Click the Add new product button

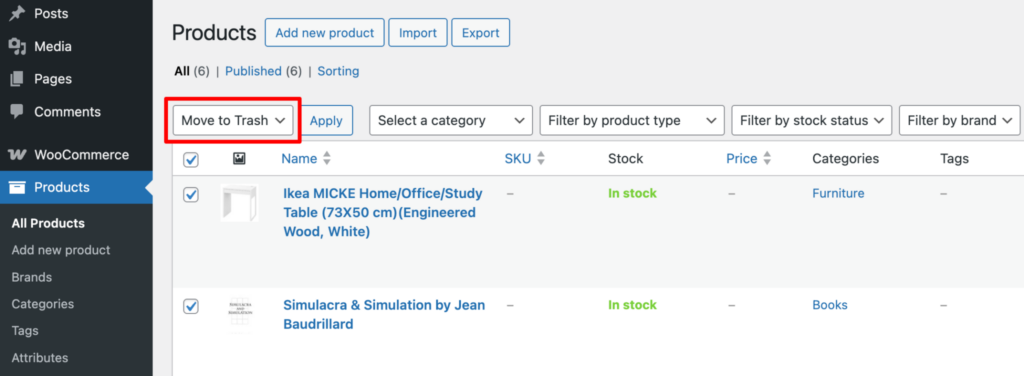point(325,33)
